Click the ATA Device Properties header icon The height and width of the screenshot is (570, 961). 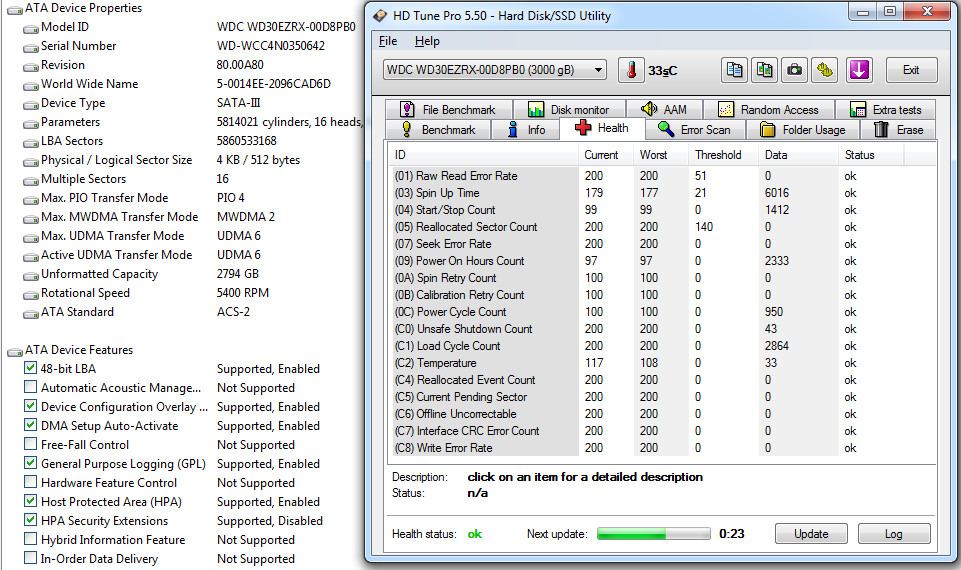coord(14,9)
